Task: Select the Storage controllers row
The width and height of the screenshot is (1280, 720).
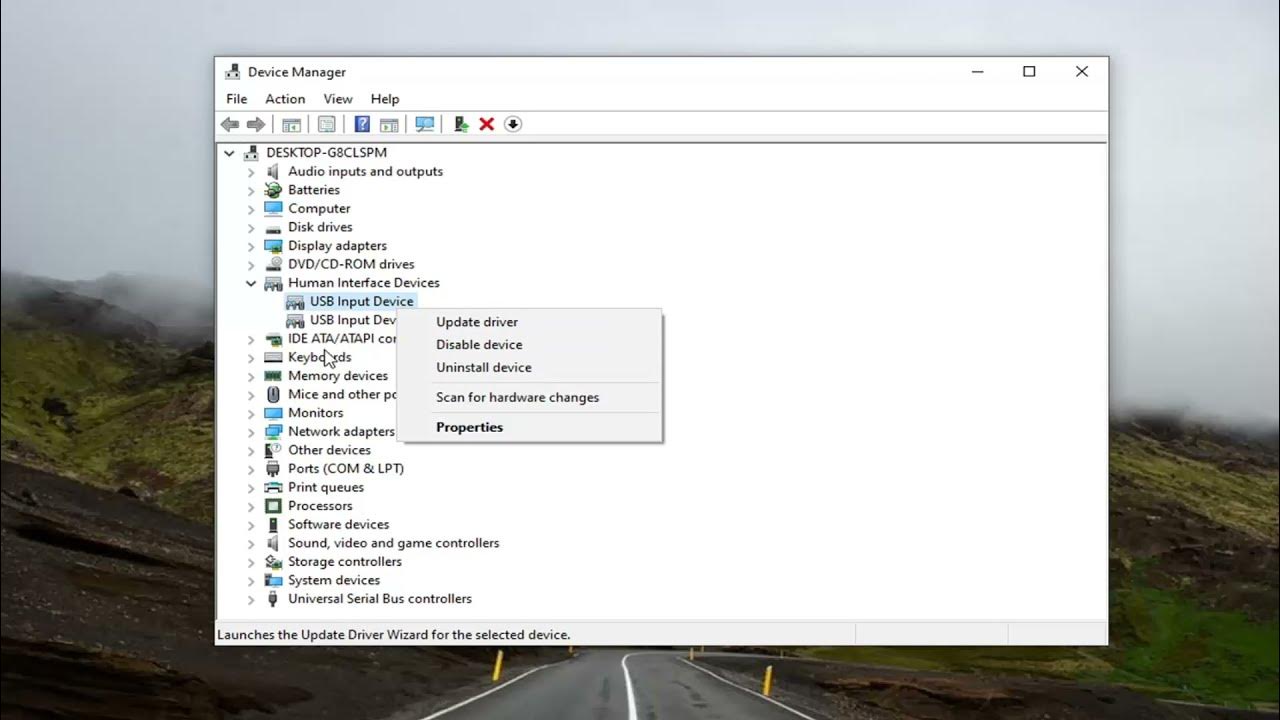Action: (x=345, y=562)
